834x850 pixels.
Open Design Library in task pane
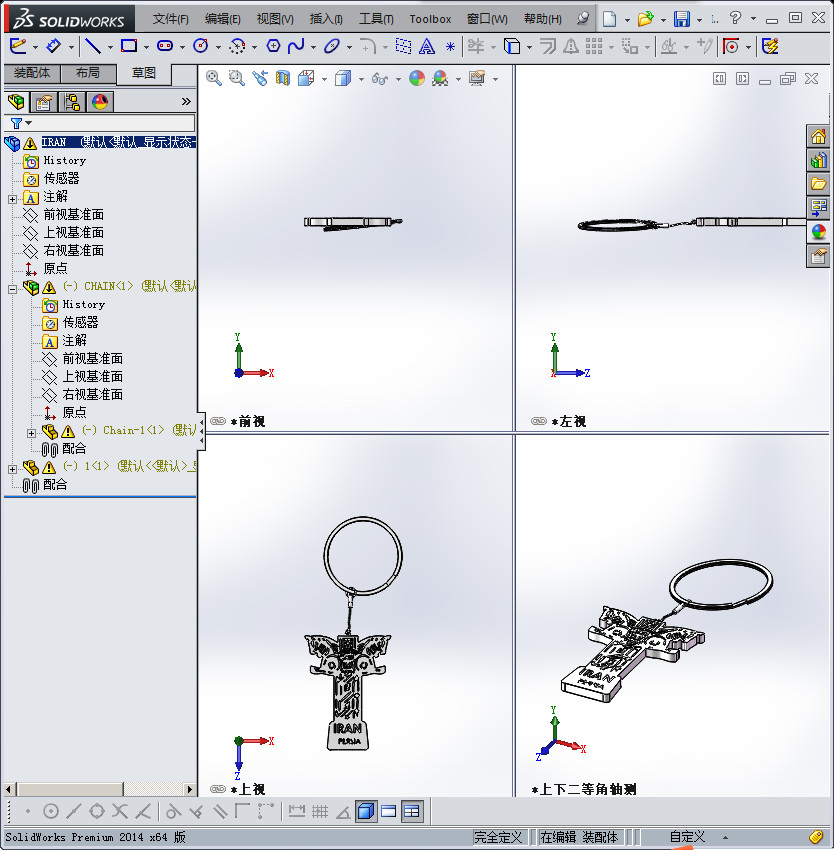pyautogui.click(x=818, y=160)
